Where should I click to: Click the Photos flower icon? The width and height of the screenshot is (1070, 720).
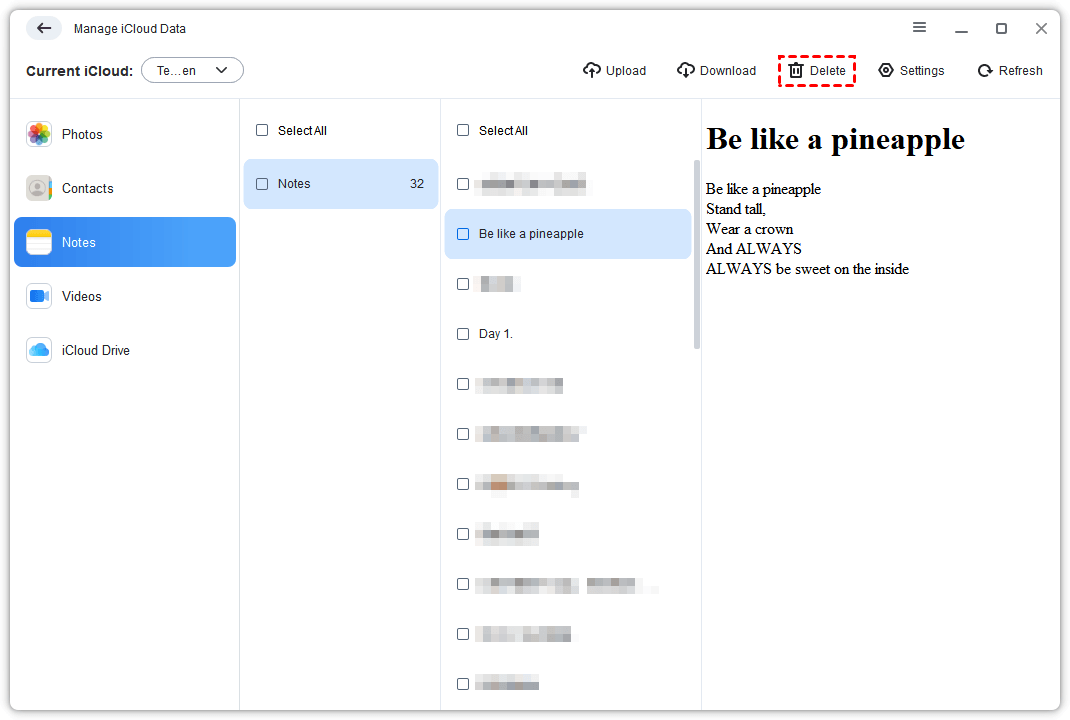(39, 134)
